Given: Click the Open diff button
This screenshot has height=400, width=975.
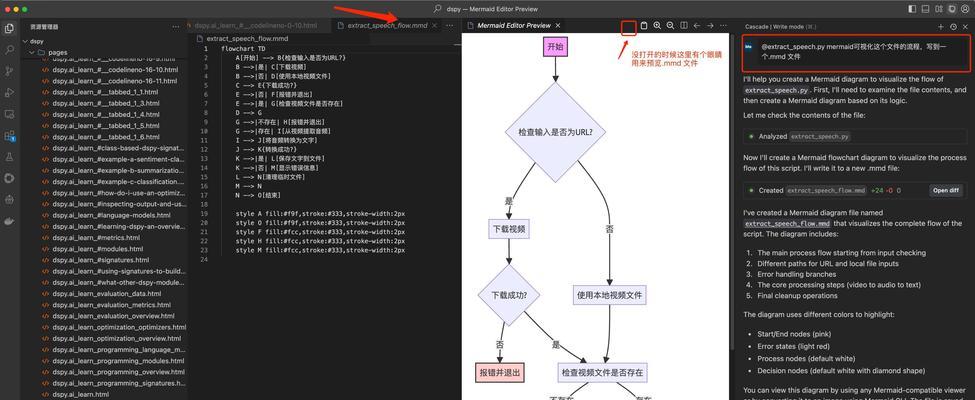Looking at the screenshot, I should point(945,190).
